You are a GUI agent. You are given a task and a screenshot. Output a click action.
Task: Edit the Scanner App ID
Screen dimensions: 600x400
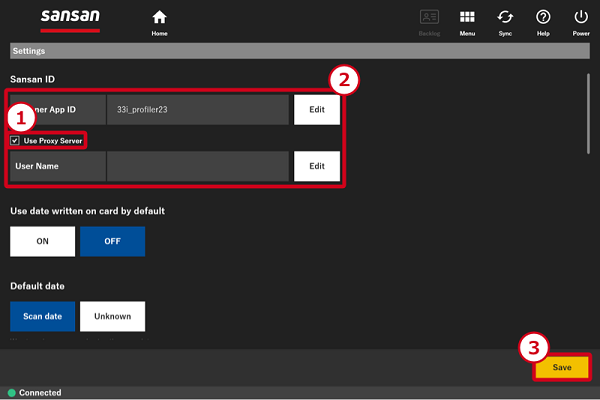pos(317,109)
